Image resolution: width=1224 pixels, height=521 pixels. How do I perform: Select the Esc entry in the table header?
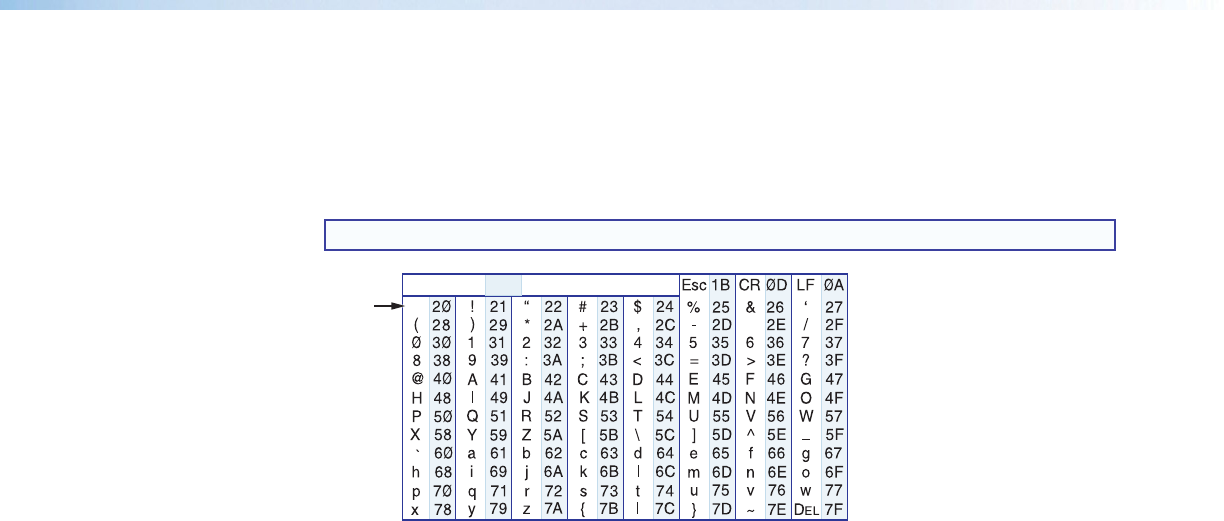point(693,285)
